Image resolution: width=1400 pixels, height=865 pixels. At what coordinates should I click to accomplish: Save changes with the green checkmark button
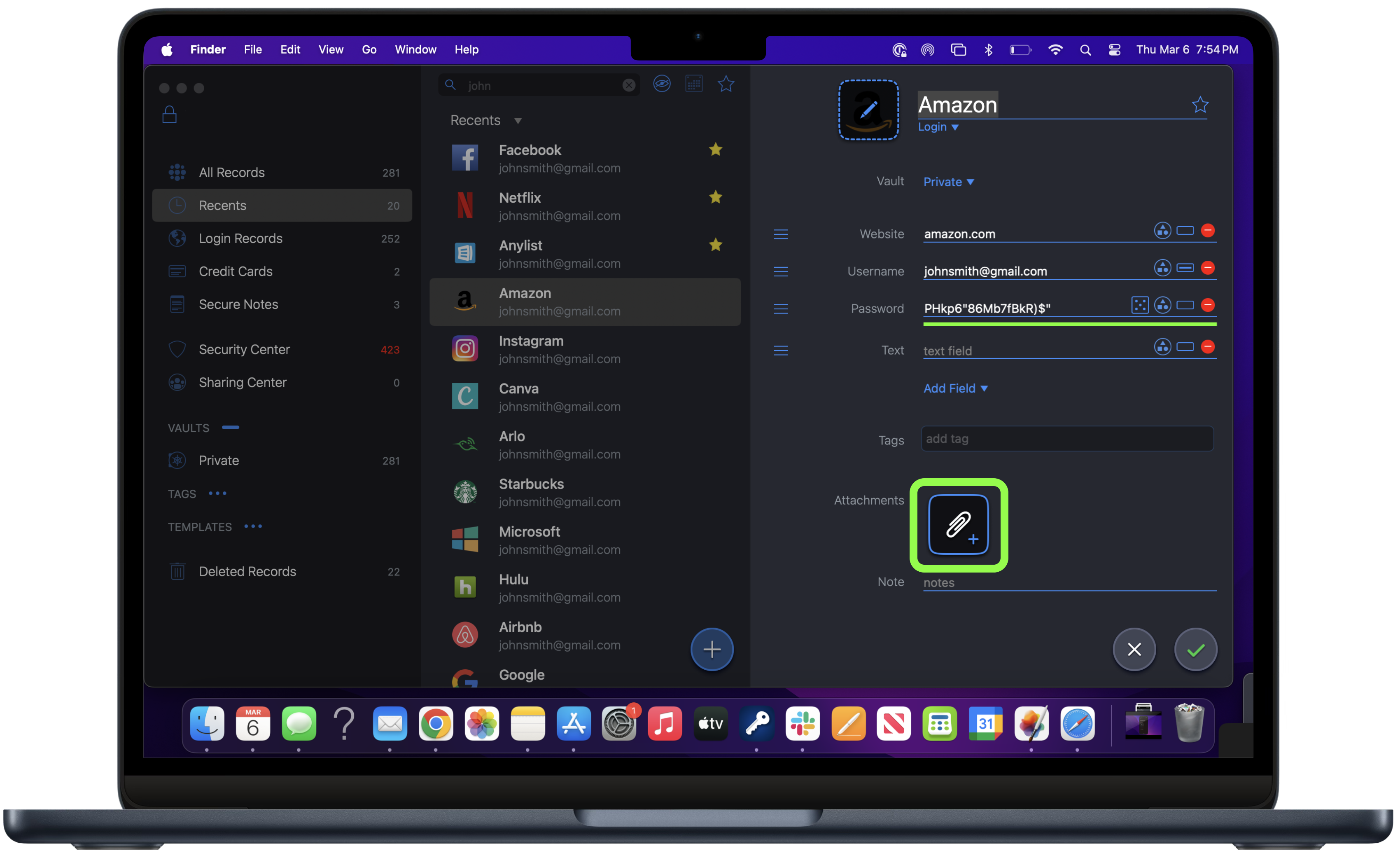click(1195, 649)
